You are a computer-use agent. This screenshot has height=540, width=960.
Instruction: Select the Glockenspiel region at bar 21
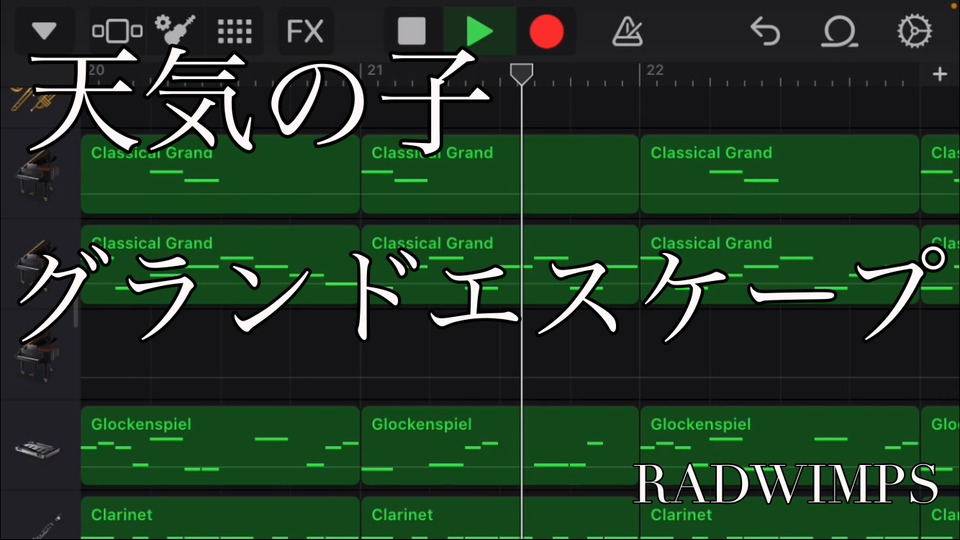coord(500,446)
